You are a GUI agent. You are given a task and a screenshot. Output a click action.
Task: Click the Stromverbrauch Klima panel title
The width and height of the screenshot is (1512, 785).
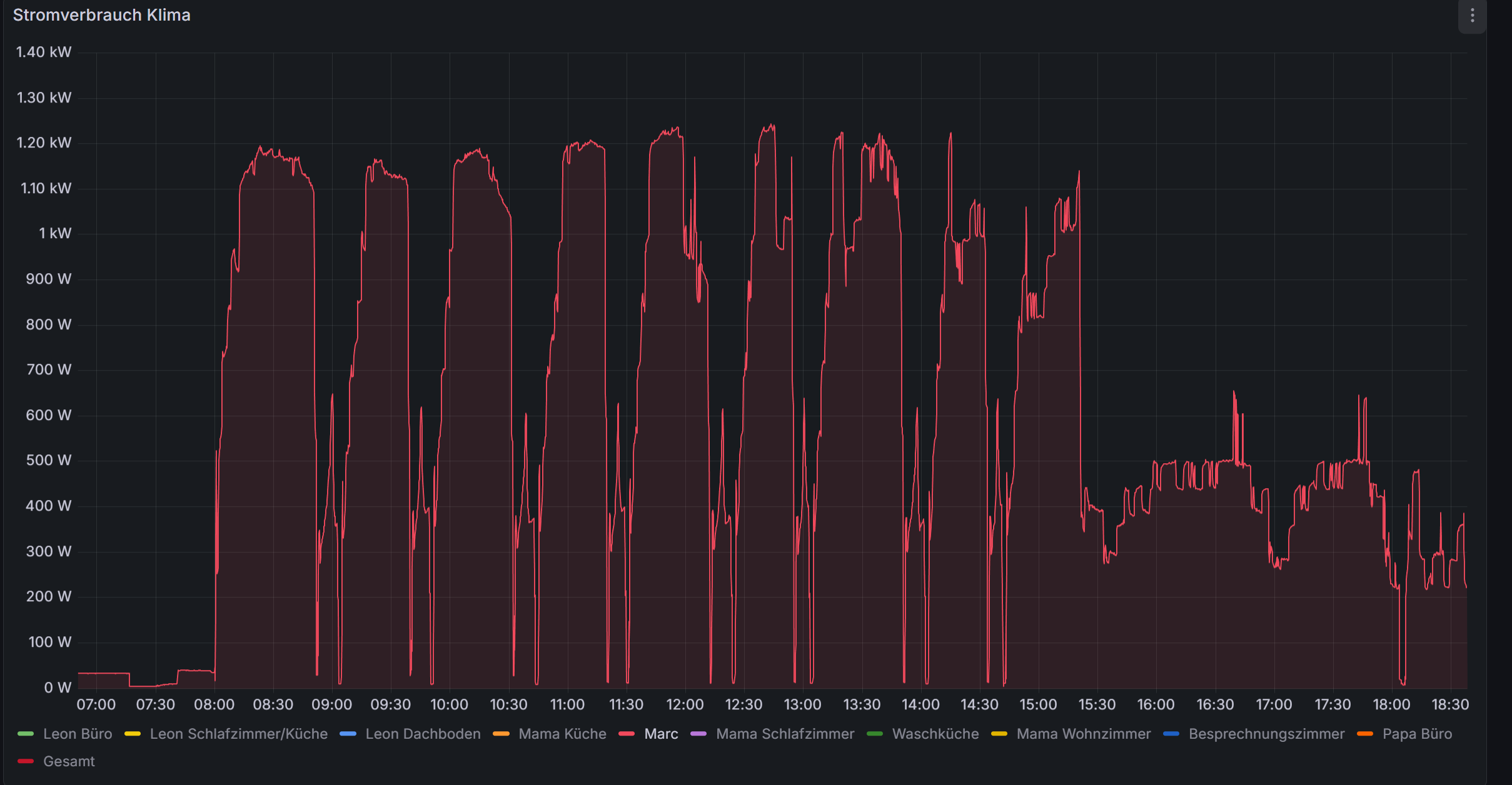102,15
